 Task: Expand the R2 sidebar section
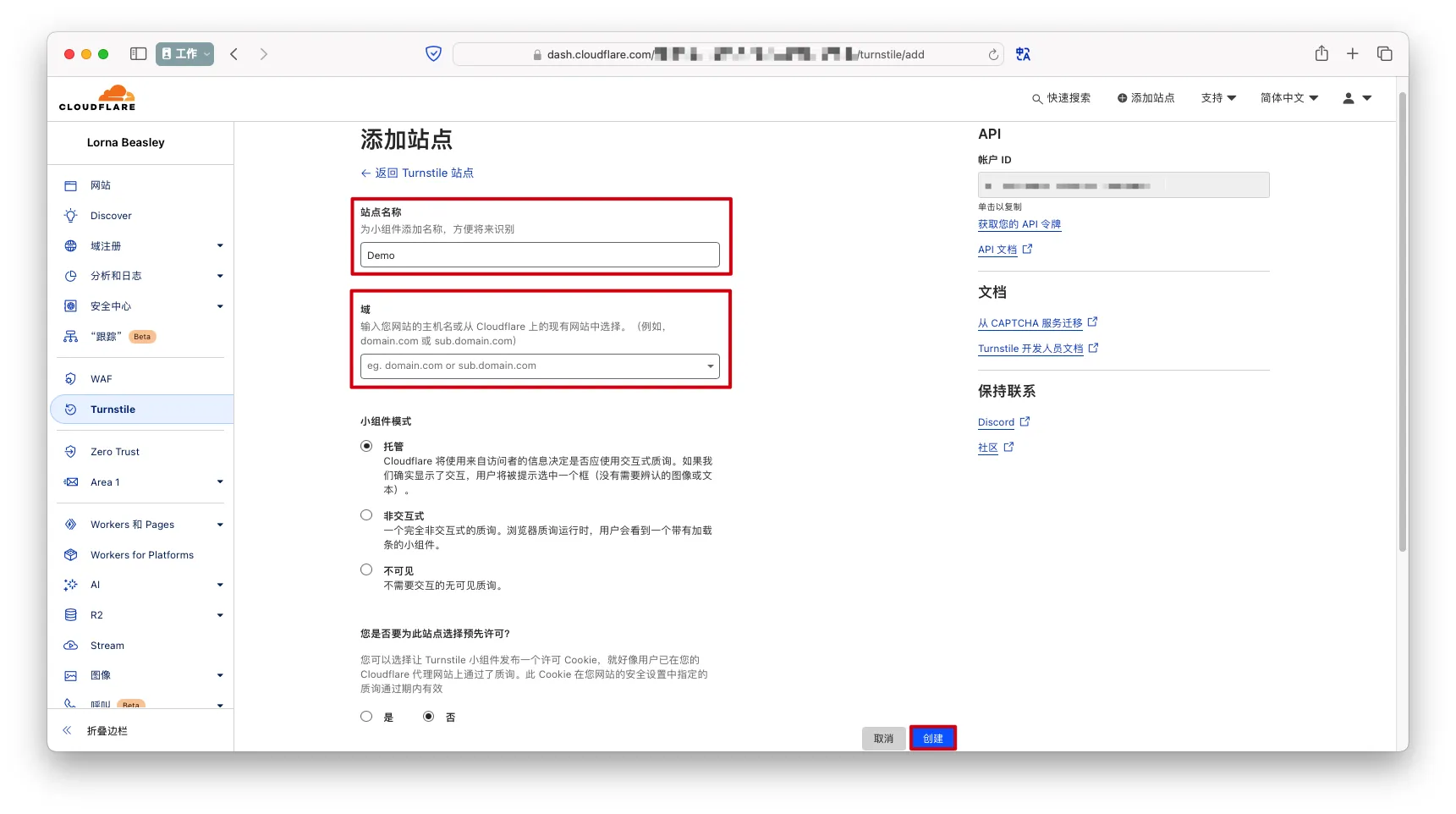click(x=220, y=615)
